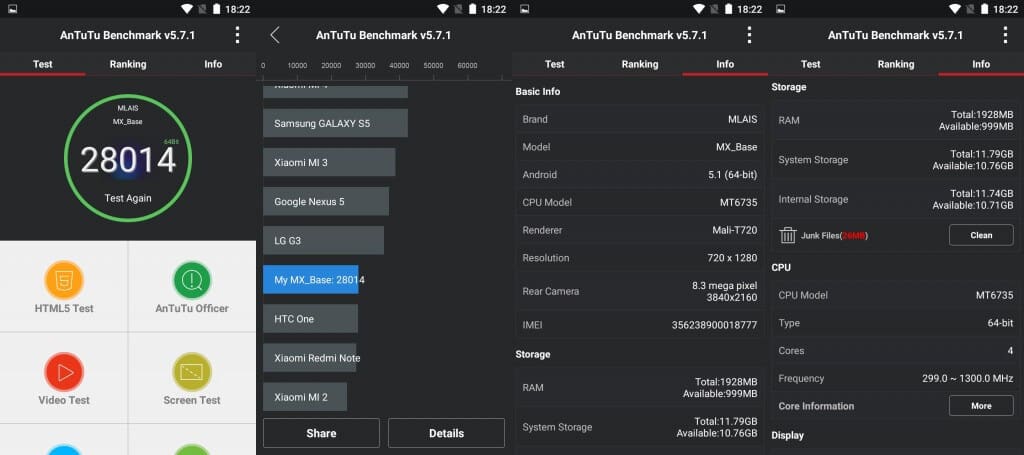Screen dimensions: 1024x455
Task: Open the Screen Test icon
Action: tap(192, 372)
